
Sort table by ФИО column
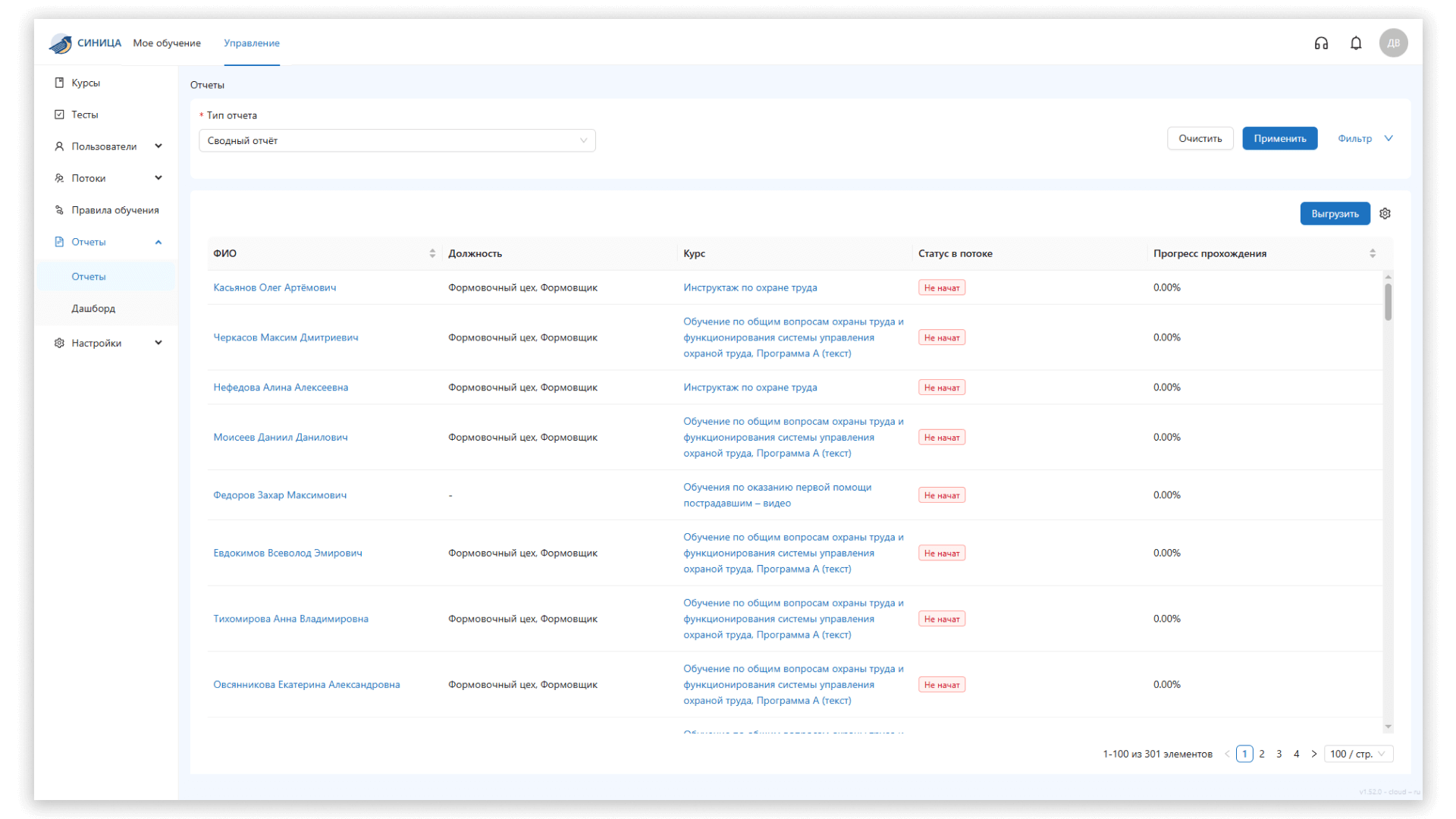click(x=432, y=253)
